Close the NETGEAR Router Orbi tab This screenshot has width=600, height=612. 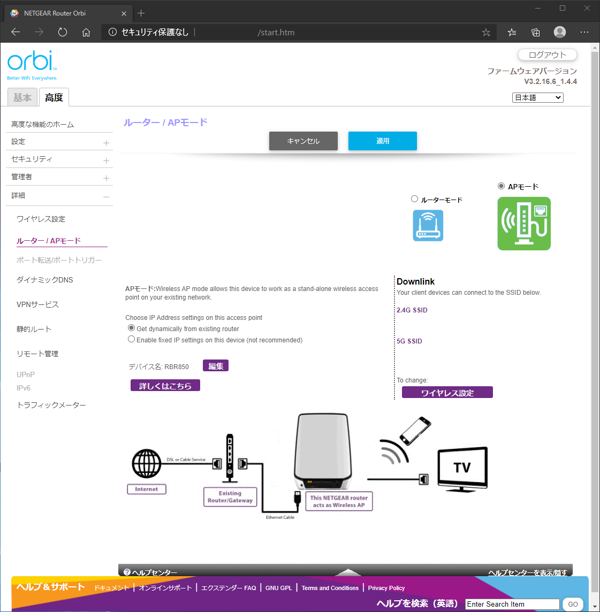(x=124, y=13)
